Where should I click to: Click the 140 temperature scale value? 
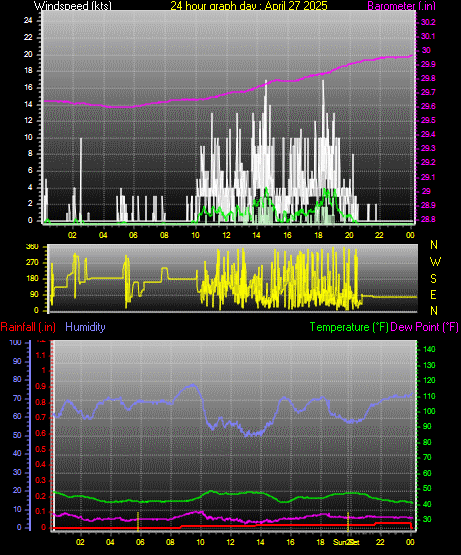(429, 349)
